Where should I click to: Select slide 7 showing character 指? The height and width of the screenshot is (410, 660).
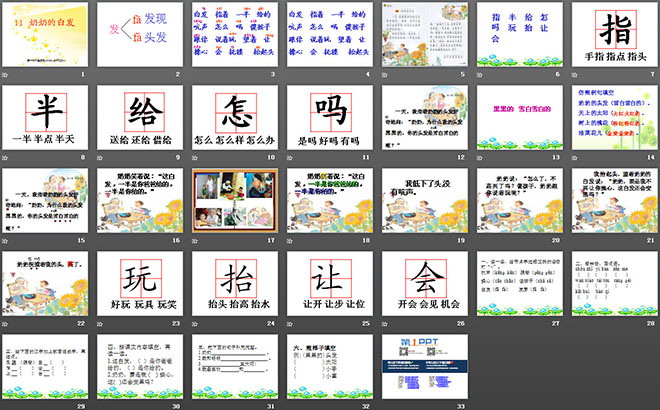615,35
